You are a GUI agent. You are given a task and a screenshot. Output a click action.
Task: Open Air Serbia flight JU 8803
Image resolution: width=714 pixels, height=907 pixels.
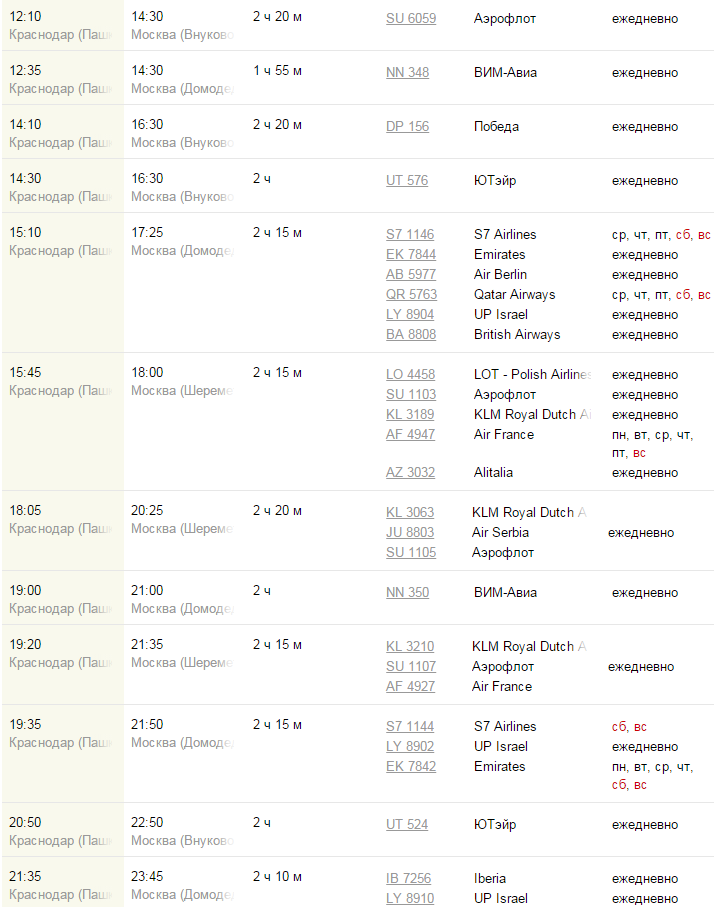[410, 533]
